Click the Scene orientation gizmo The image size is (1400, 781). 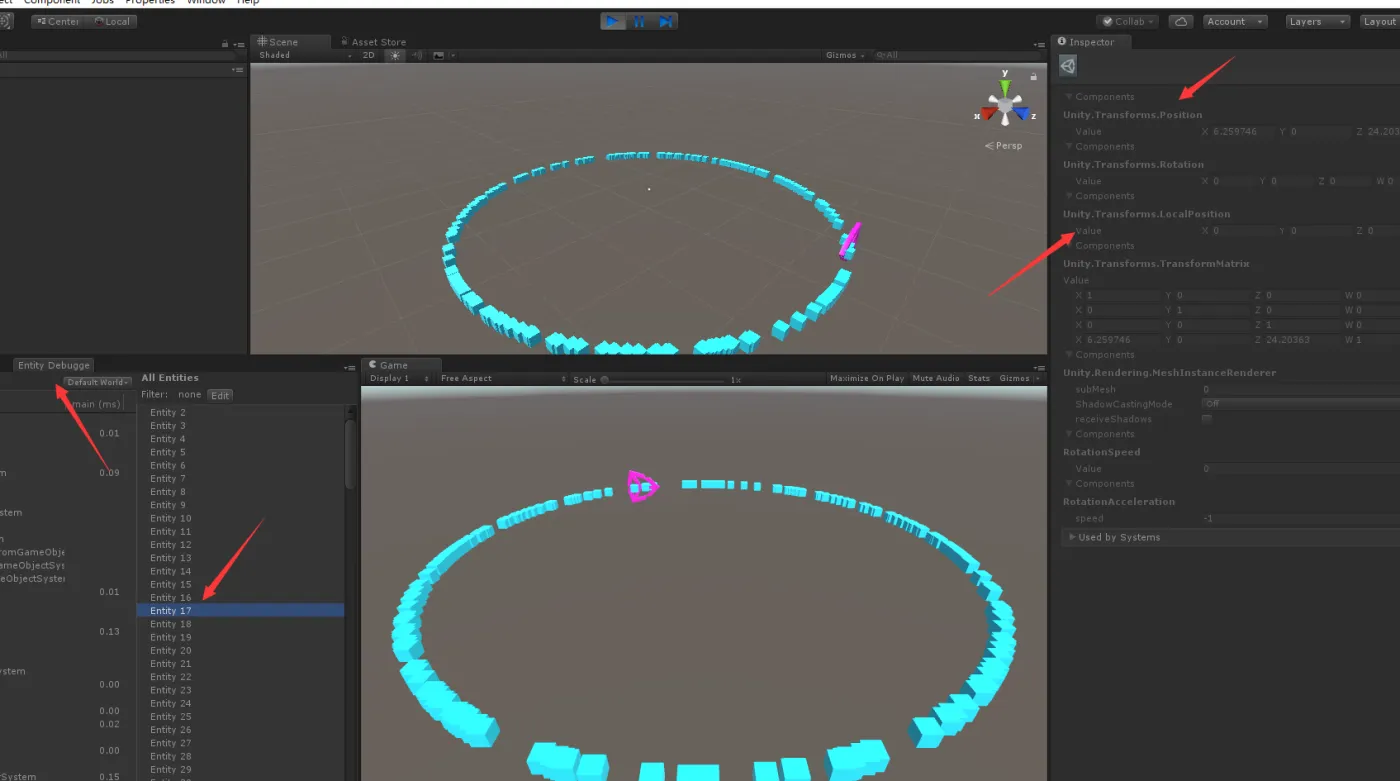pos(1005,103)
